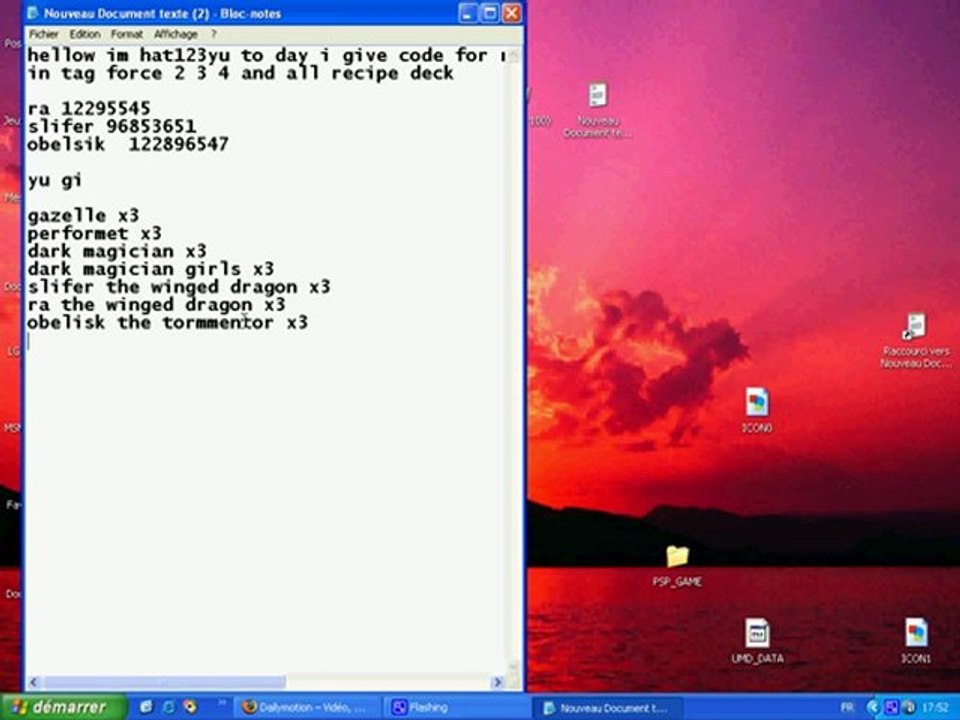The image size is (960, 720).
Task: Click the horizontal scrollbar left arrow
Action: [x=34, y=682]
